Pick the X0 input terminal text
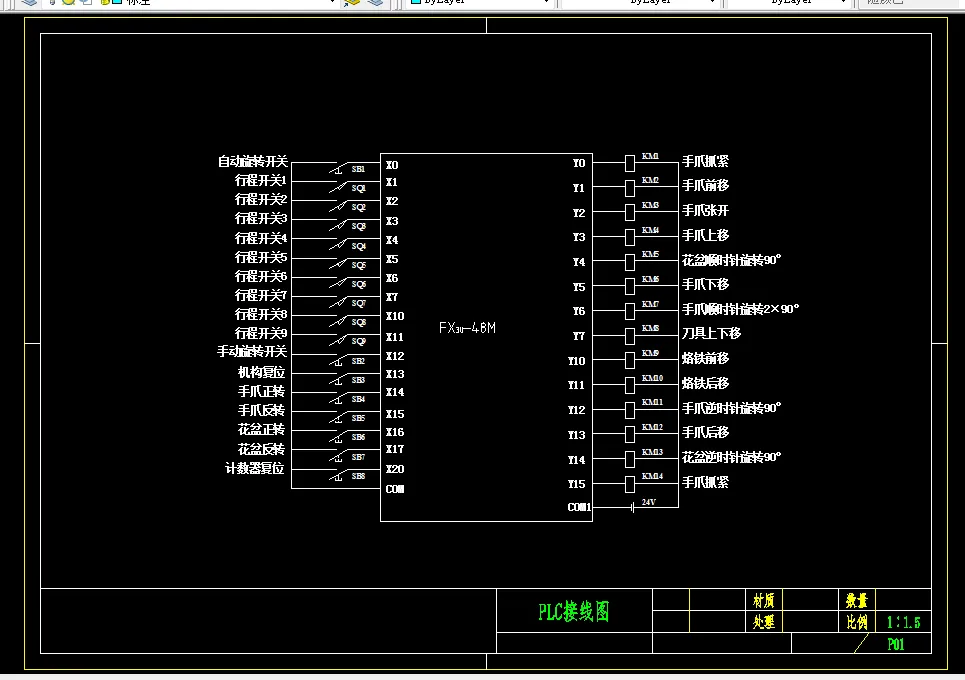 [392, 165]
